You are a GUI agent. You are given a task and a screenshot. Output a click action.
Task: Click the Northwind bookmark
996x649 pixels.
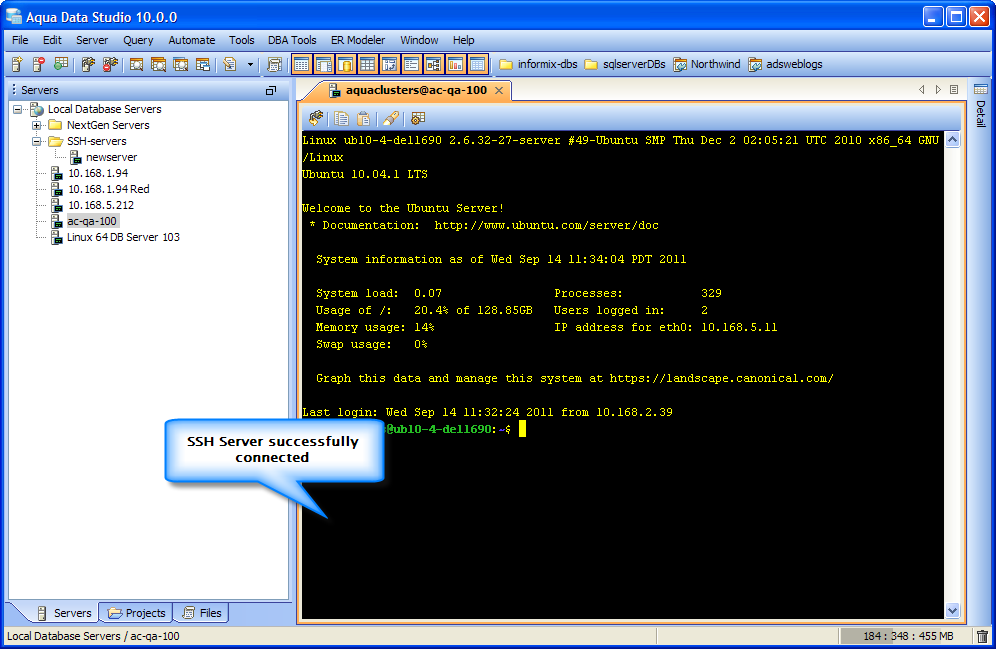click(707, 64)
